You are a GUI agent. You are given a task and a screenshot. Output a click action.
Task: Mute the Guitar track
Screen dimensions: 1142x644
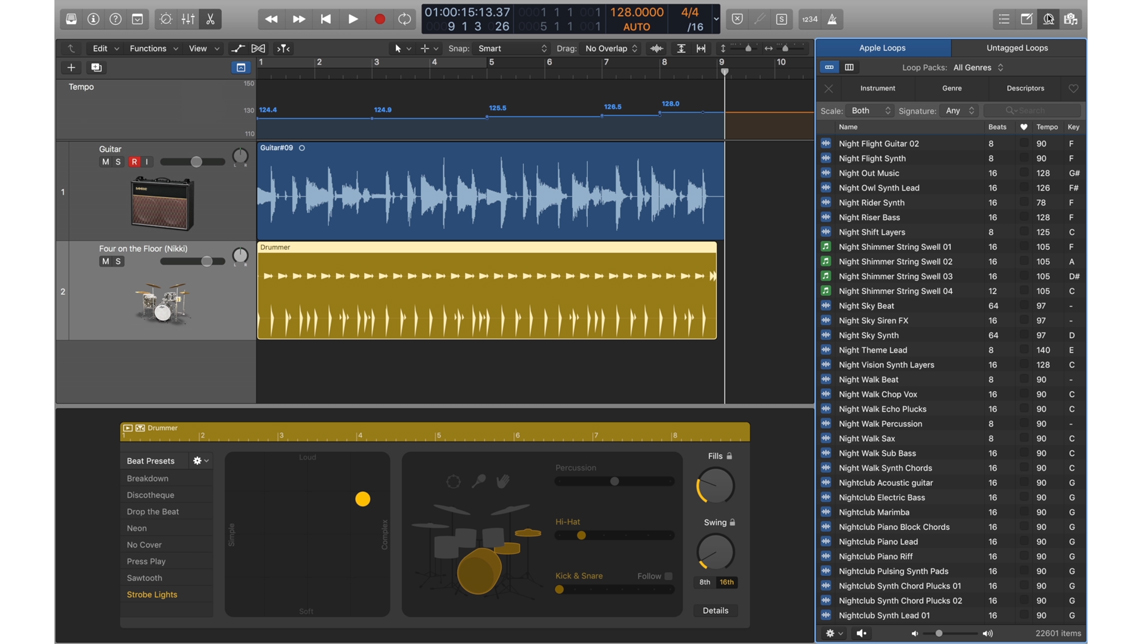coord(106,162)
